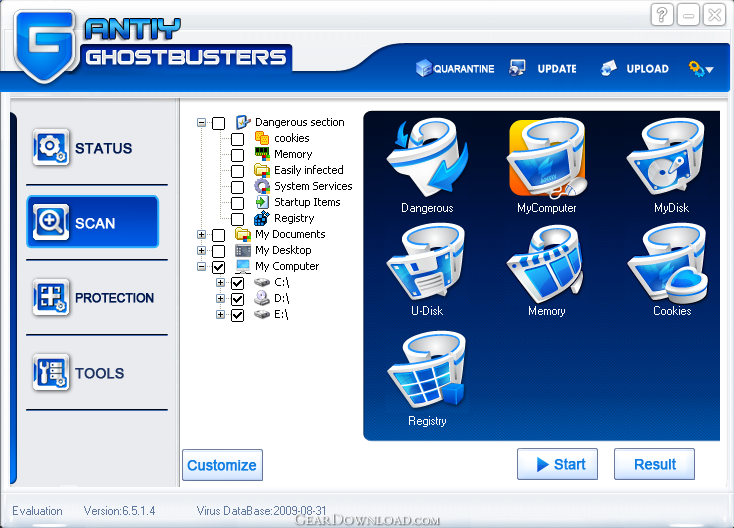Enable the Memory checkbox in tree
734x528 pixels.
[238, 155]
